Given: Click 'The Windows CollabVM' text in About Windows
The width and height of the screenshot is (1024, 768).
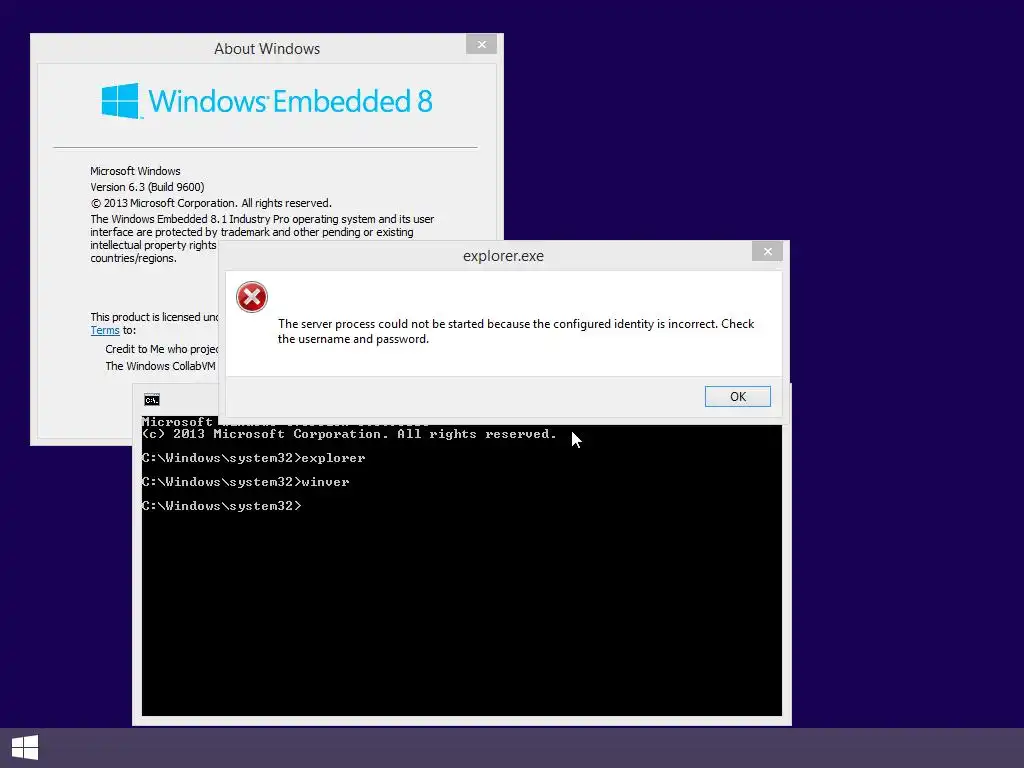Looking at the screenshot, I should (x=161, y=366).
